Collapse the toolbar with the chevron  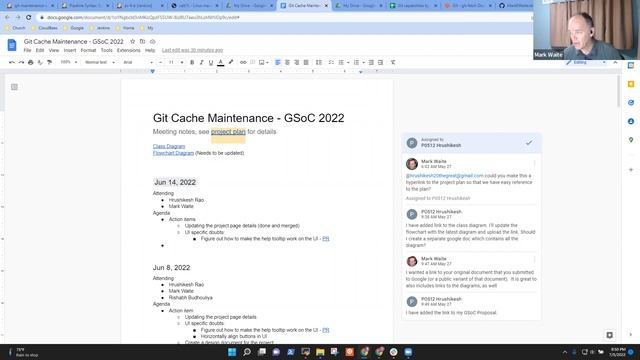[615, 62]
